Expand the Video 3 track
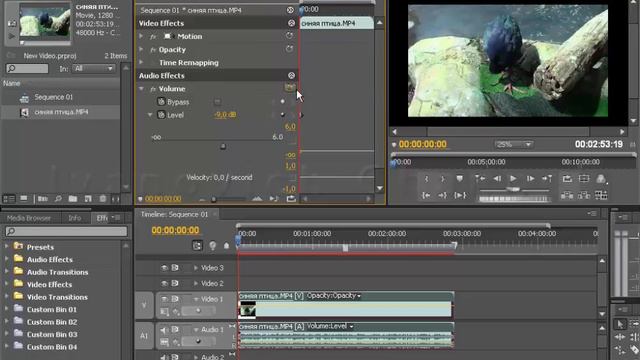Screen dimensions: 640x360 point(196,268)
